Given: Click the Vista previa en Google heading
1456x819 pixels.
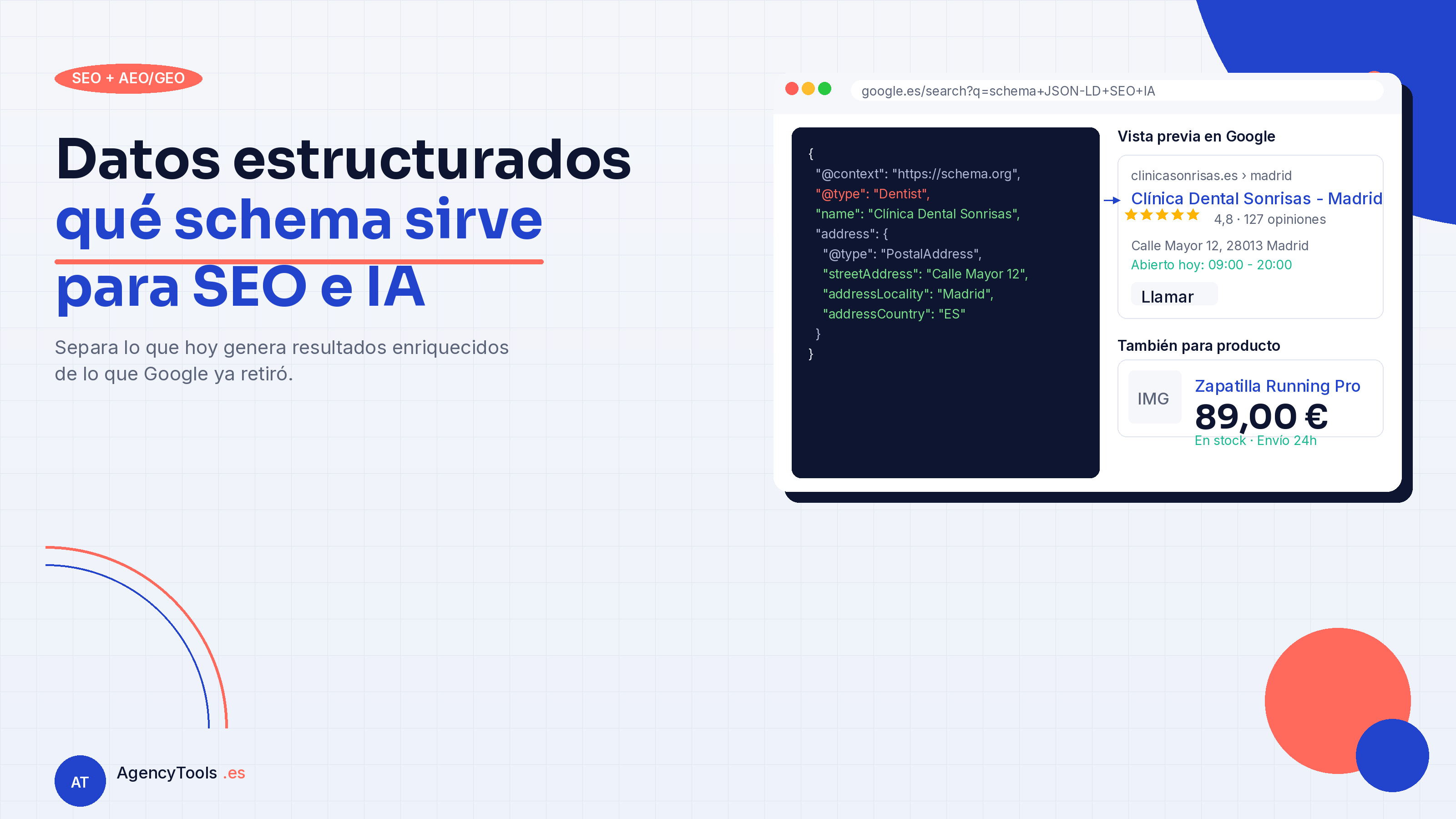Looking at the screenshot, I should click(1196, 136).
